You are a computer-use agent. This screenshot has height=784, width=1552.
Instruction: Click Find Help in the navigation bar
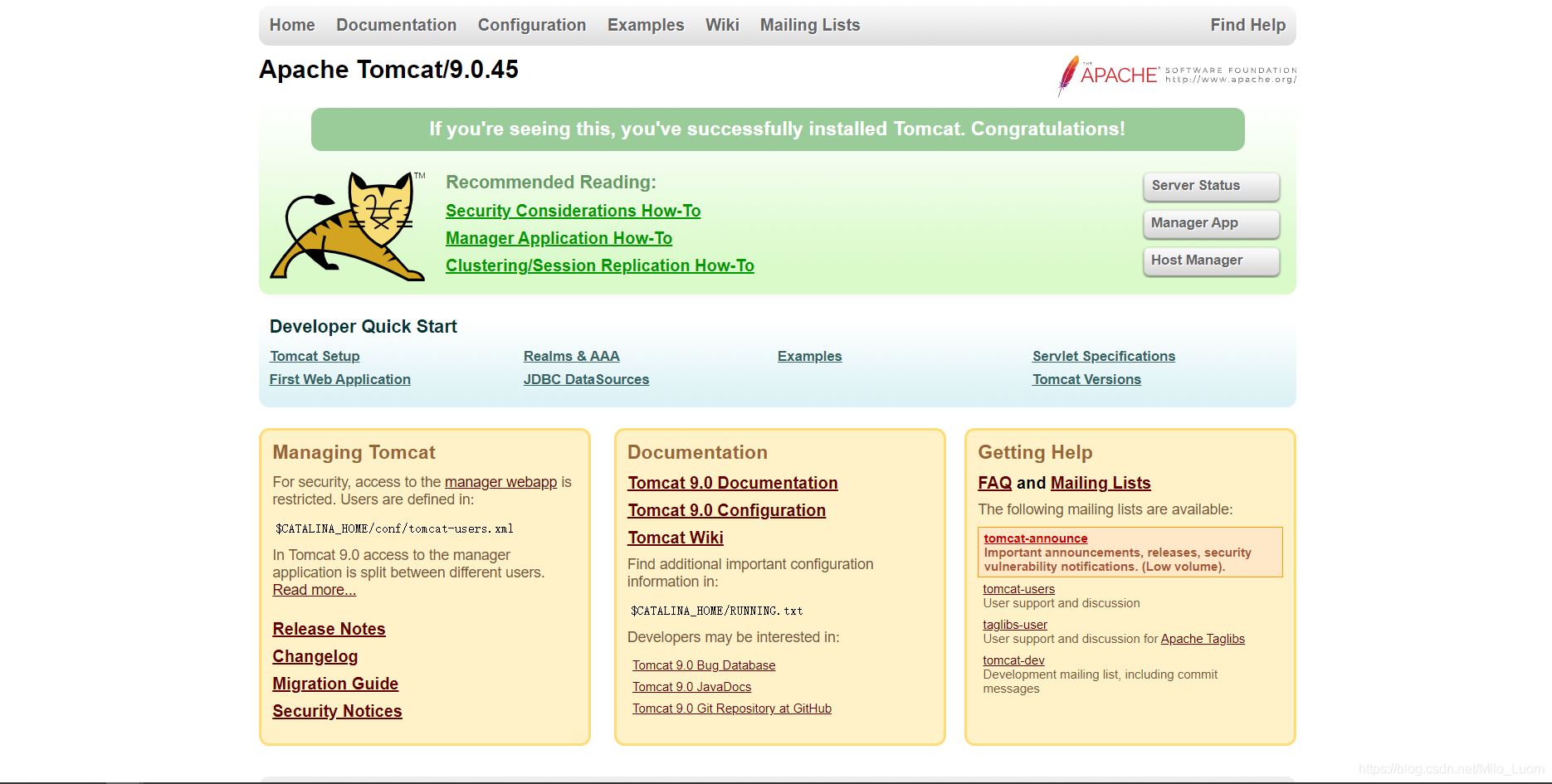coord(1247,25)
